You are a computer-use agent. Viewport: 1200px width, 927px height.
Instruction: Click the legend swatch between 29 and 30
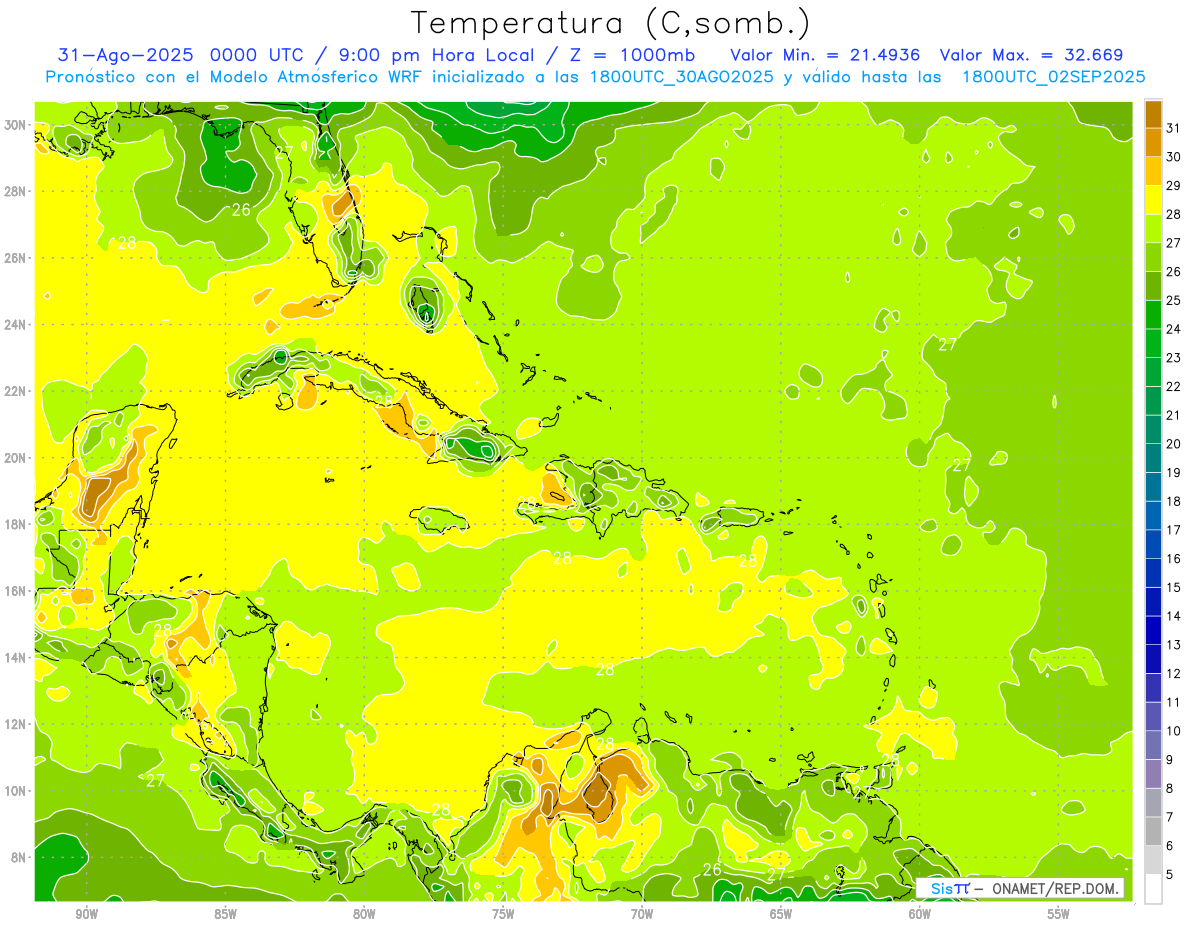tap(1153, 171)
